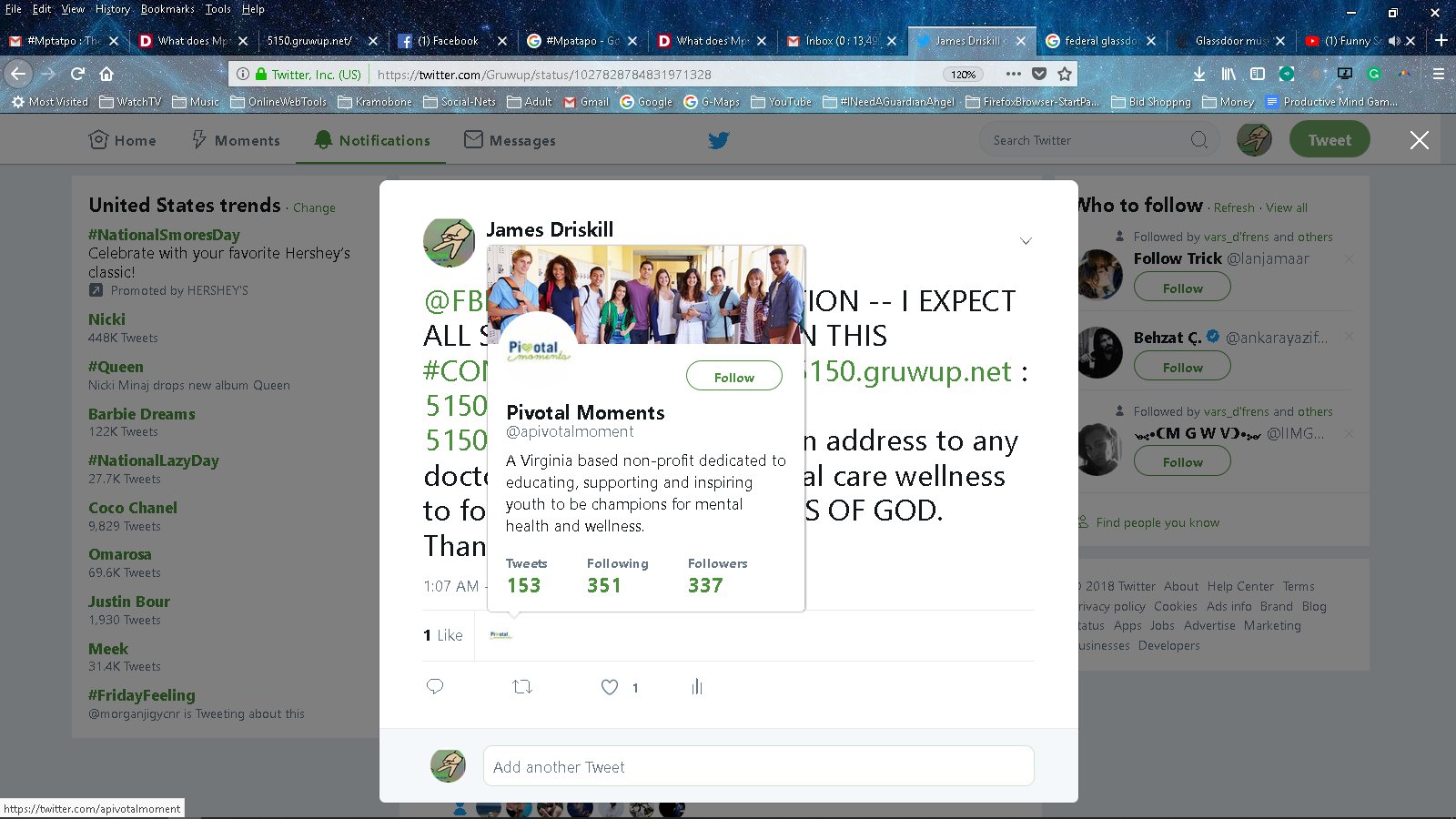Screen dimensions: 1456x819
Task: Open the History menu
Action: tap(113, 9)
